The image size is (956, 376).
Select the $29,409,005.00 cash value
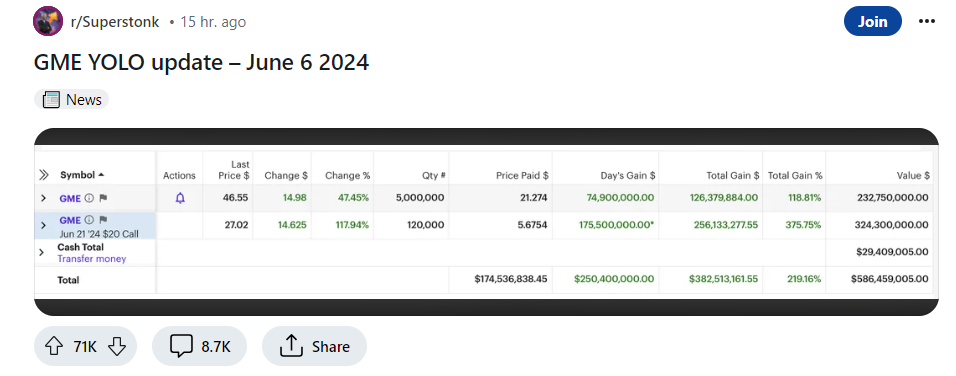pos(893,252)
